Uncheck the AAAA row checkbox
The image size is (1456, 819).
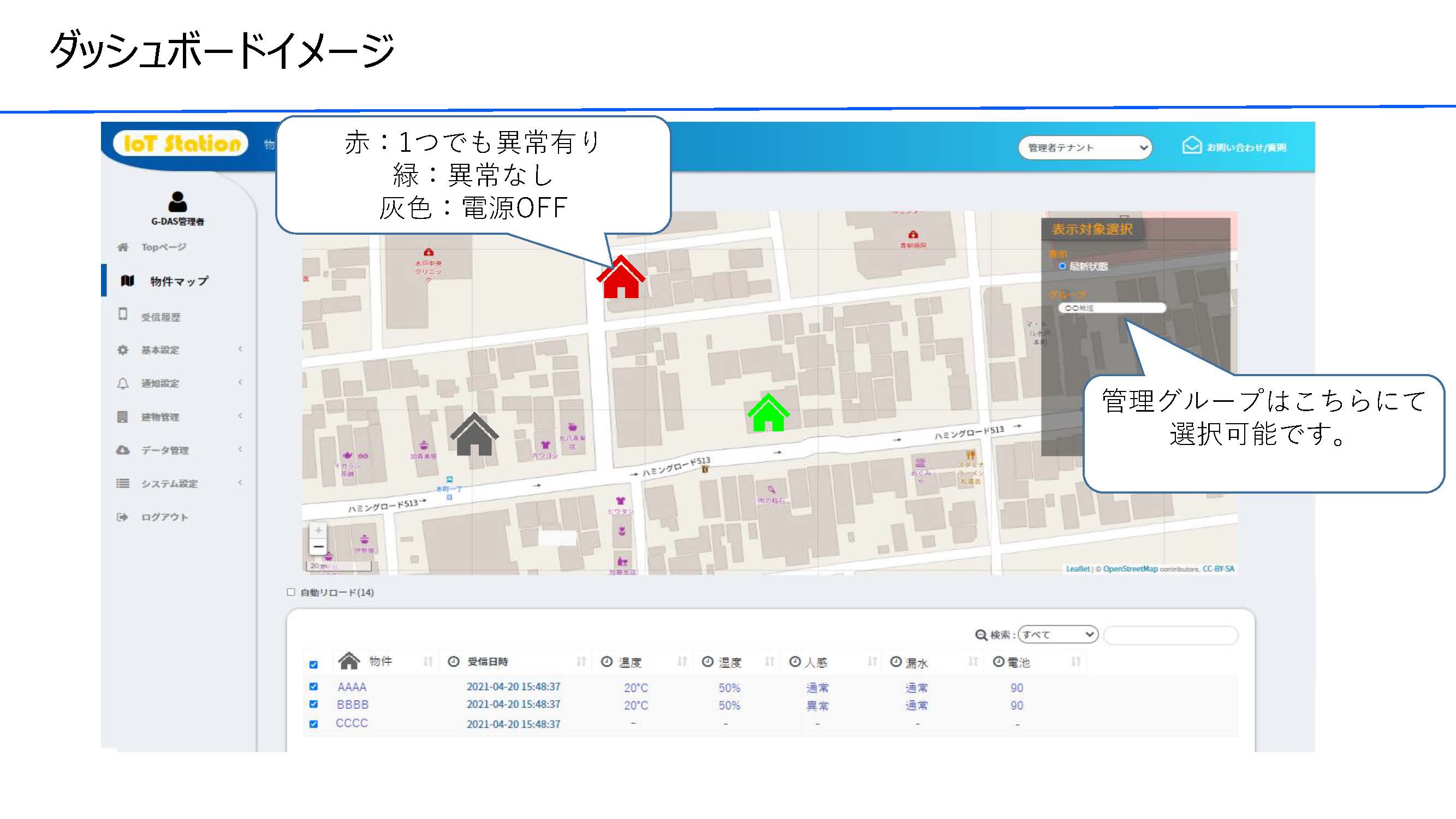point(314,687)
